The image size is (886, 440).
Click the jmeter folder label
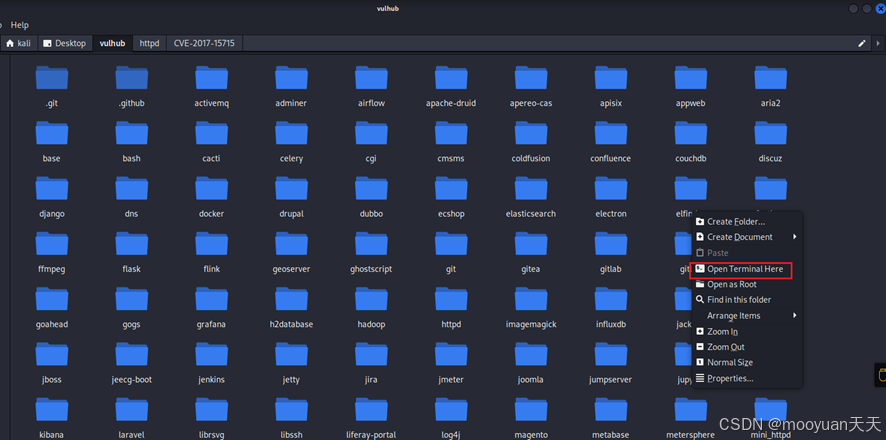click(x=451, y=380)
